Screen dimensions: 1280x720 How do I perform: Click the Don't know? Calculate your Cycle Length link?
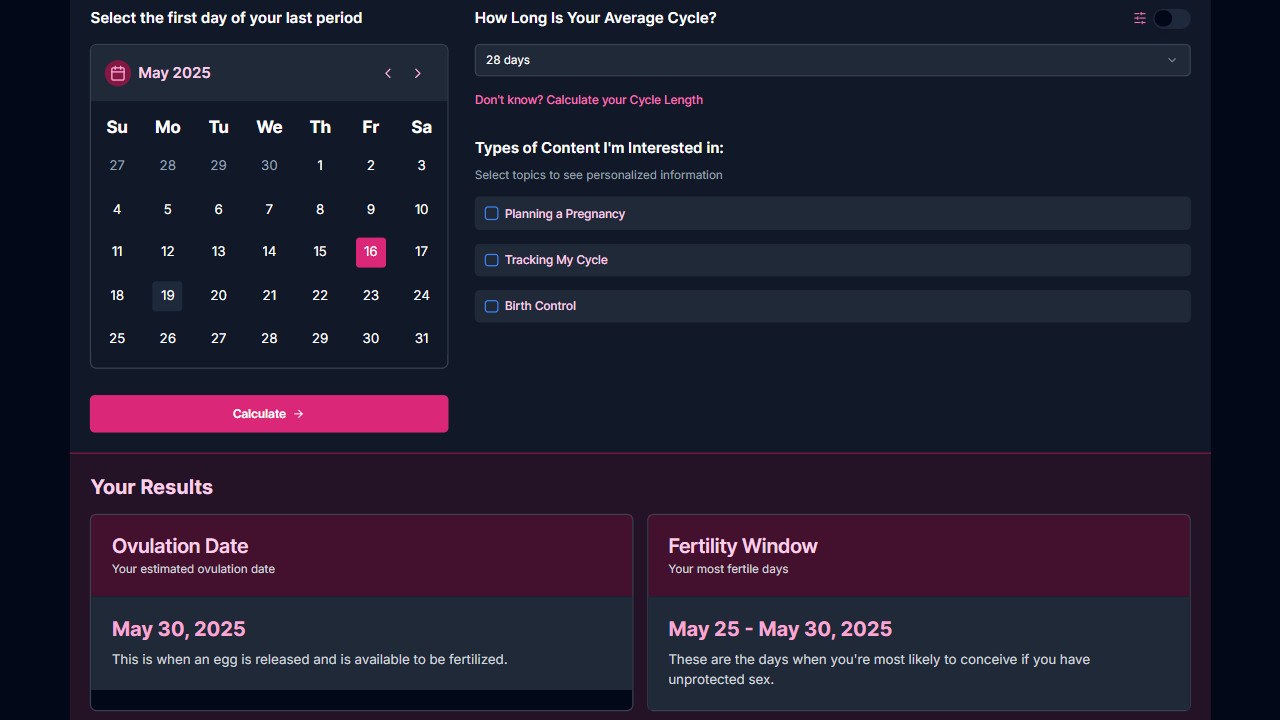(589, 100)
